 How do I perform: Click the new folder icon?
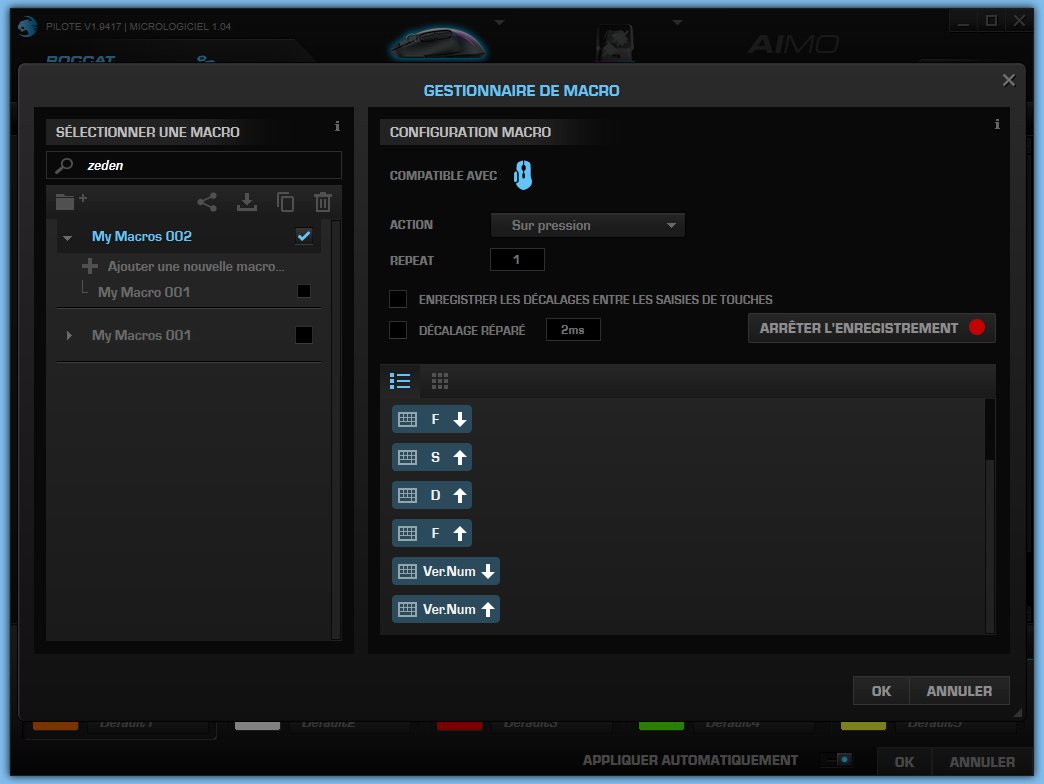pyautogui.click(x=69, y=201)
